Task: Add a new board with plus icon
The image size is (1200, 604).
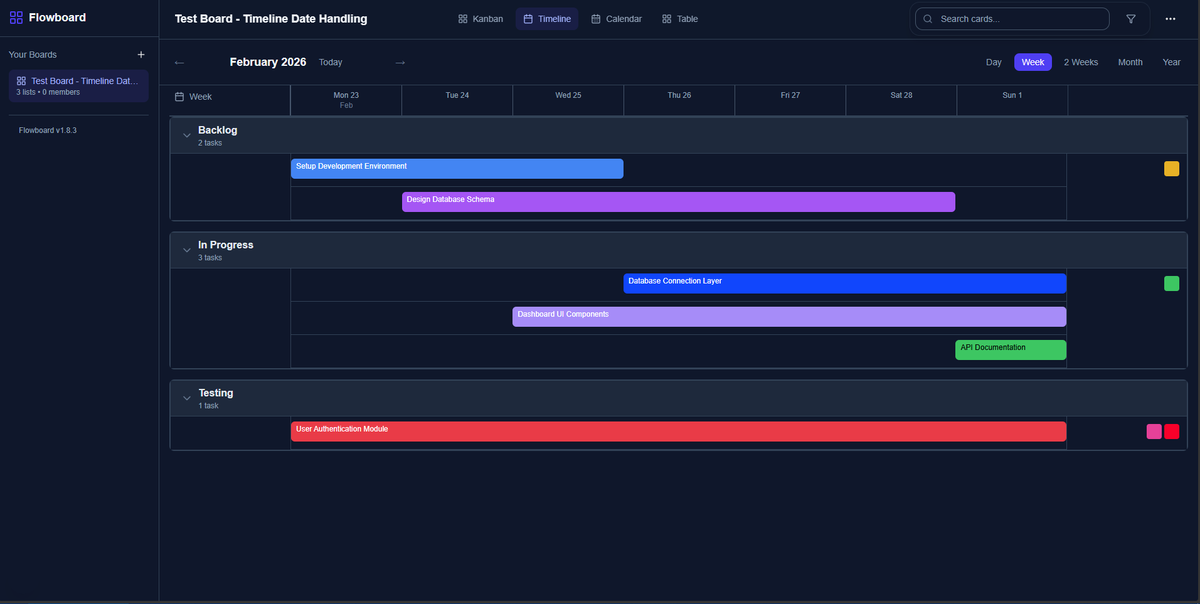Action: pyautogui.click(x=141, y=54)
